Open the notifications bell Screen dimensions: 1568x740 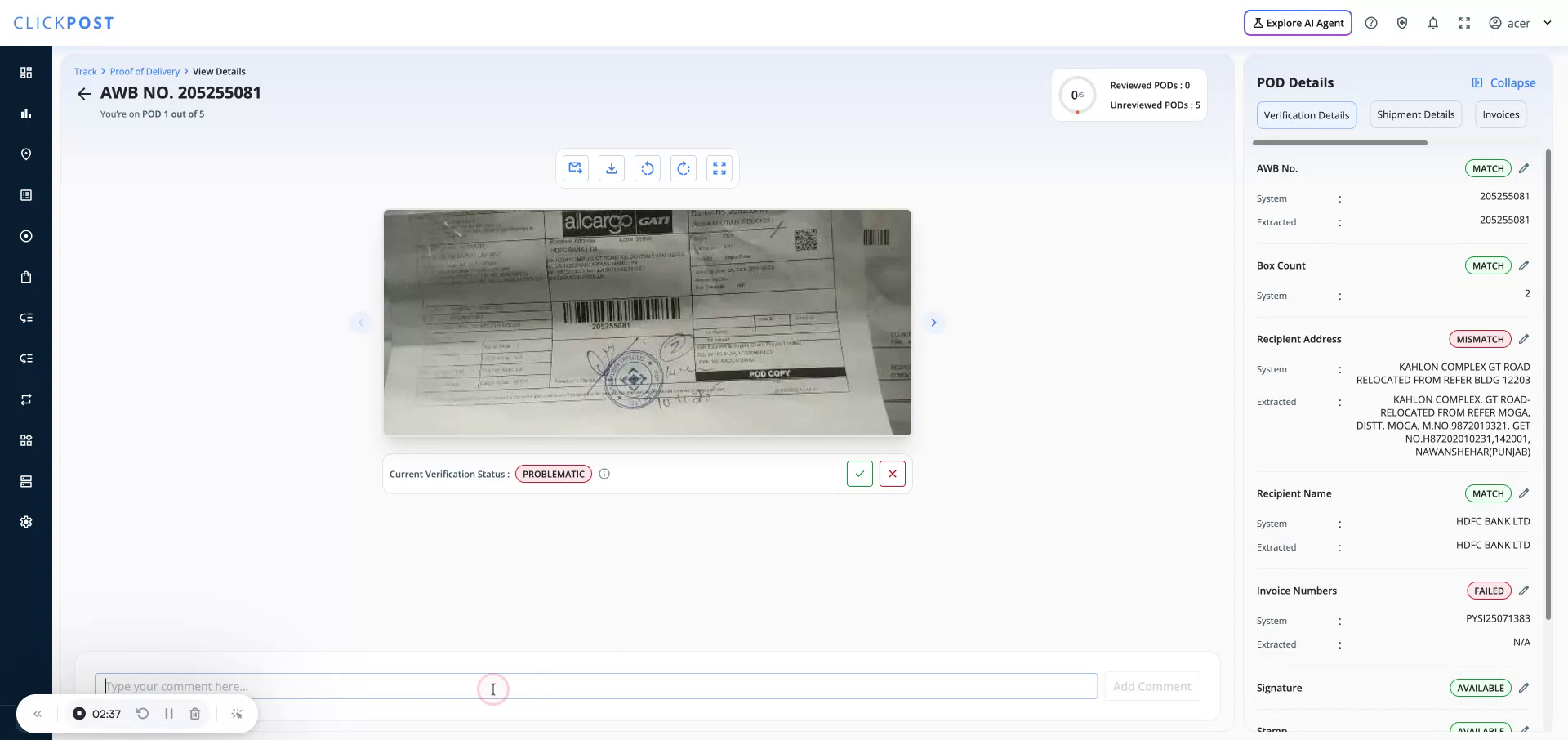pos(1432,22)
